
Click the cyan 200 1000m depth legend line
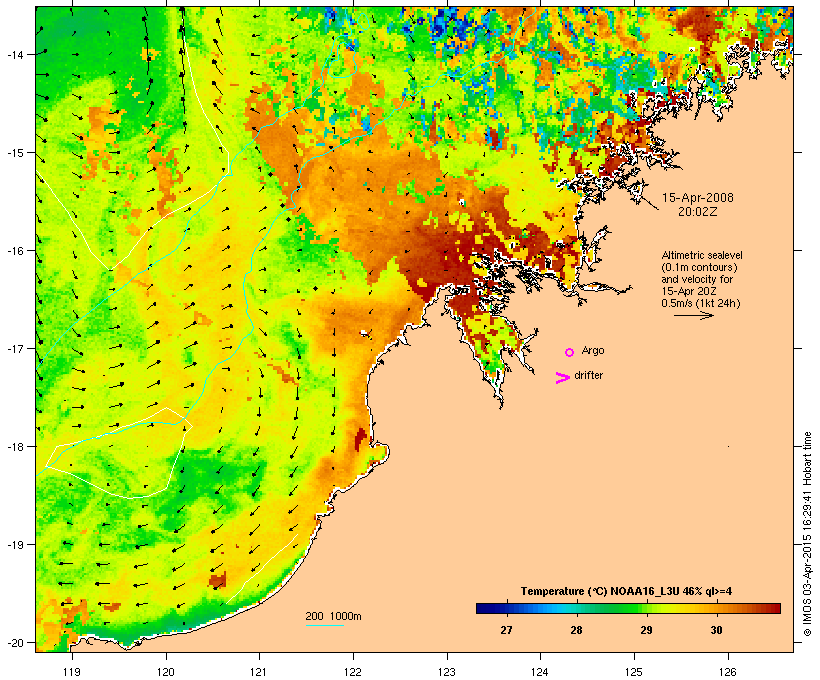(325, 625)
